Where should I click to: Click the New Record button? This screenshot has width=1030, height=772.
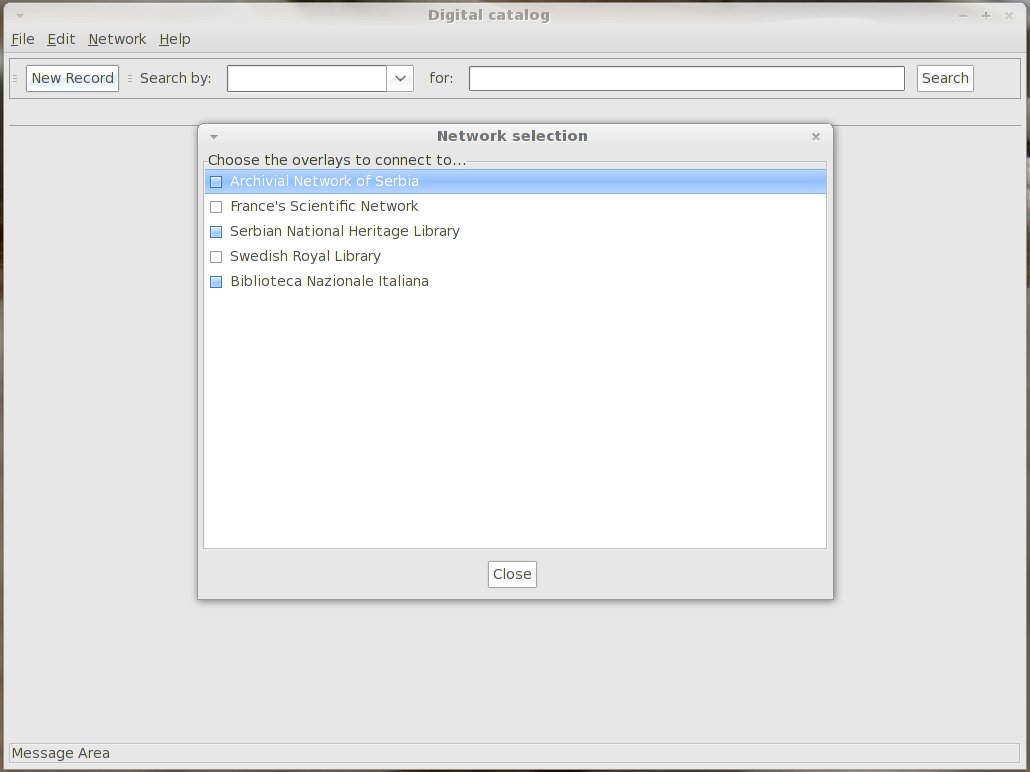pos(72,78)
